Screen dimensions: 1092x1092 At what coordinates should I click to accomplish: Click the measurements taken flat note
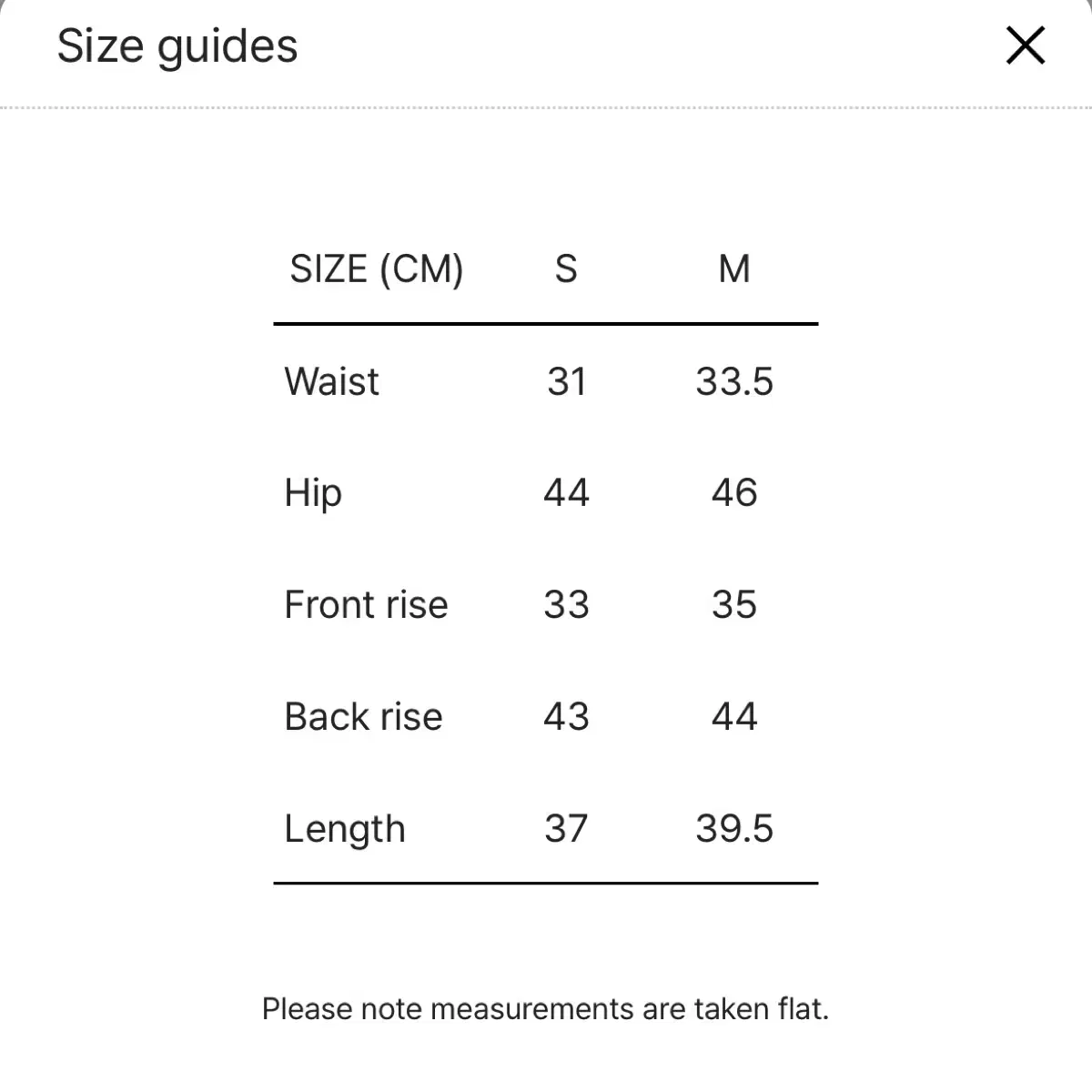[x=545, y=1009]
